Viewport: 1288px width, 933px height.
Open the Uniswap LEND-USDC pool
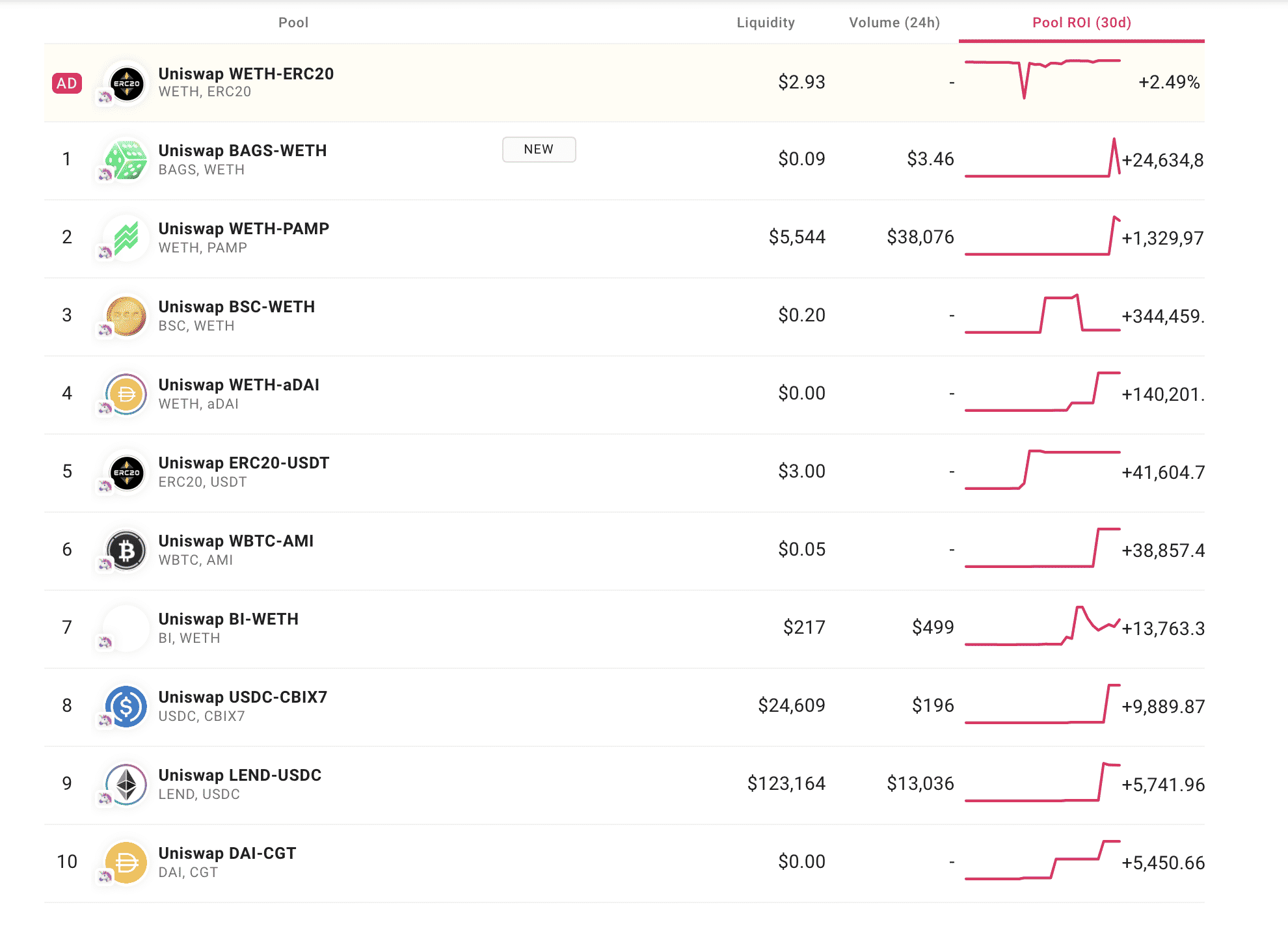click(x=240, y=775)
